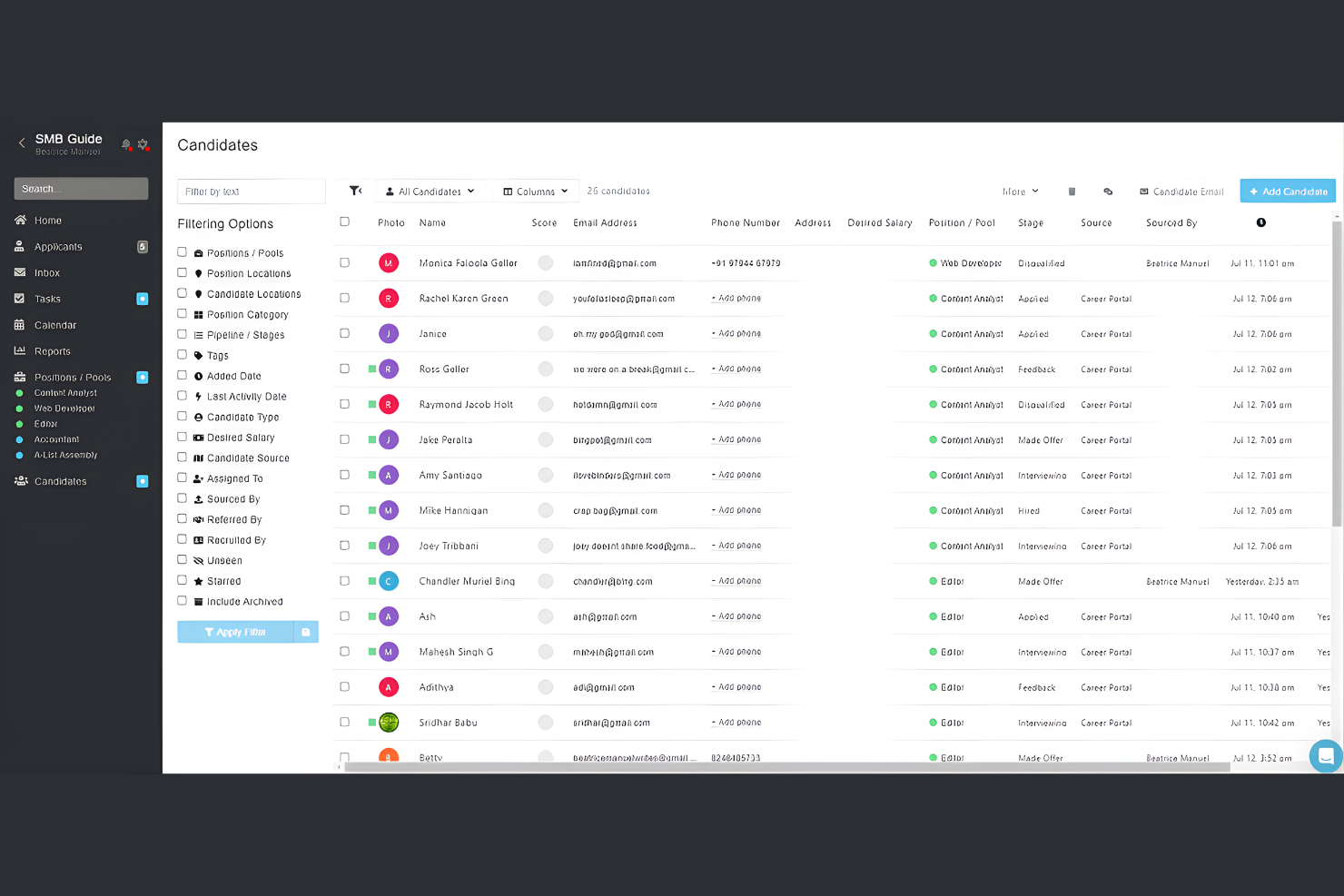Check the Positions / Pools filter option

[182, 252]
